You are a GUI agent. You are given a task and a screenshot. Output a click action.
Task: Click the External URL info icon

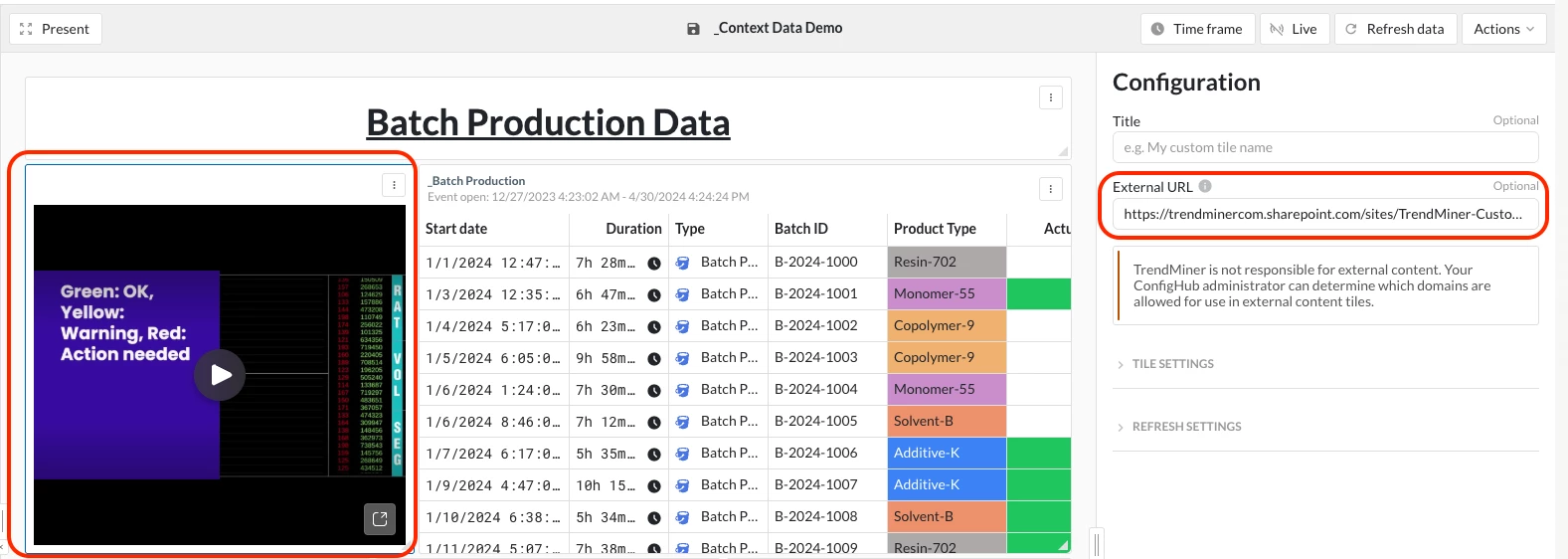(x=1205, y=186)
